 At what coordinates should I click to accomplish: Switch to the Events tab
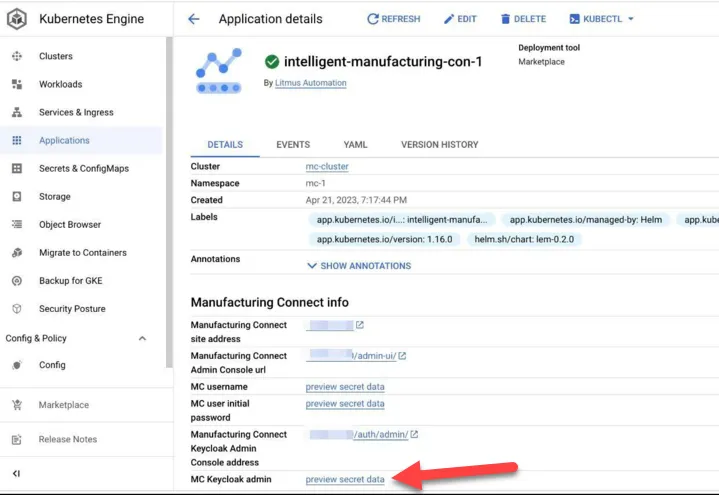[x=293, y=145]
